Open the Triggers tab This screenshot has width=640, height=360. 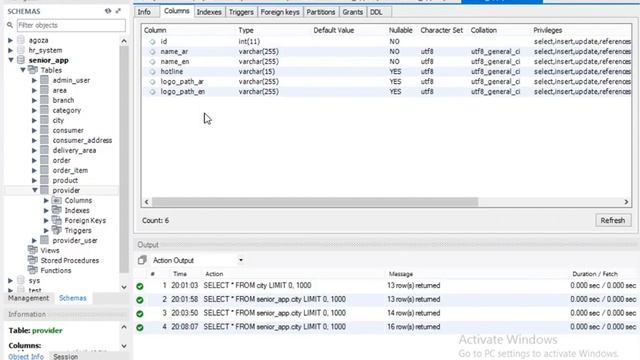(x=241, y=12)
